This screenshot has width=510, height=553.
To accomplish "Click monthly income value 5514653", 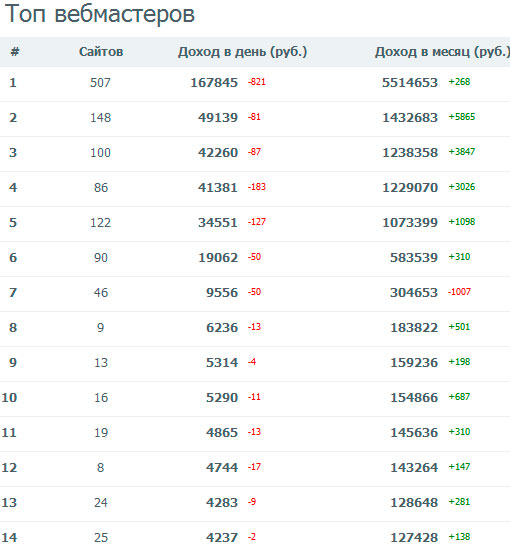I will tap(410, 83).
